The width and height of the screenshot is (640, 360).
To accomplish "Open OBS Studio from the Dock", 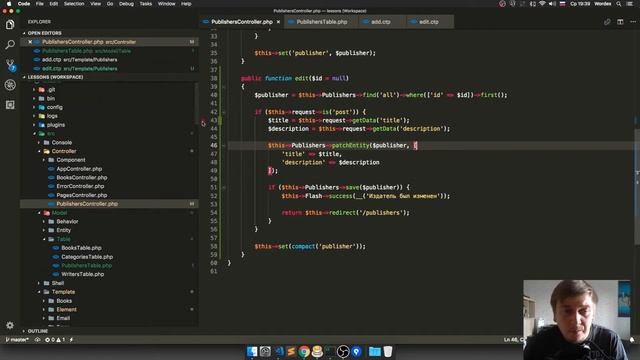I will [x=343, y=351].
